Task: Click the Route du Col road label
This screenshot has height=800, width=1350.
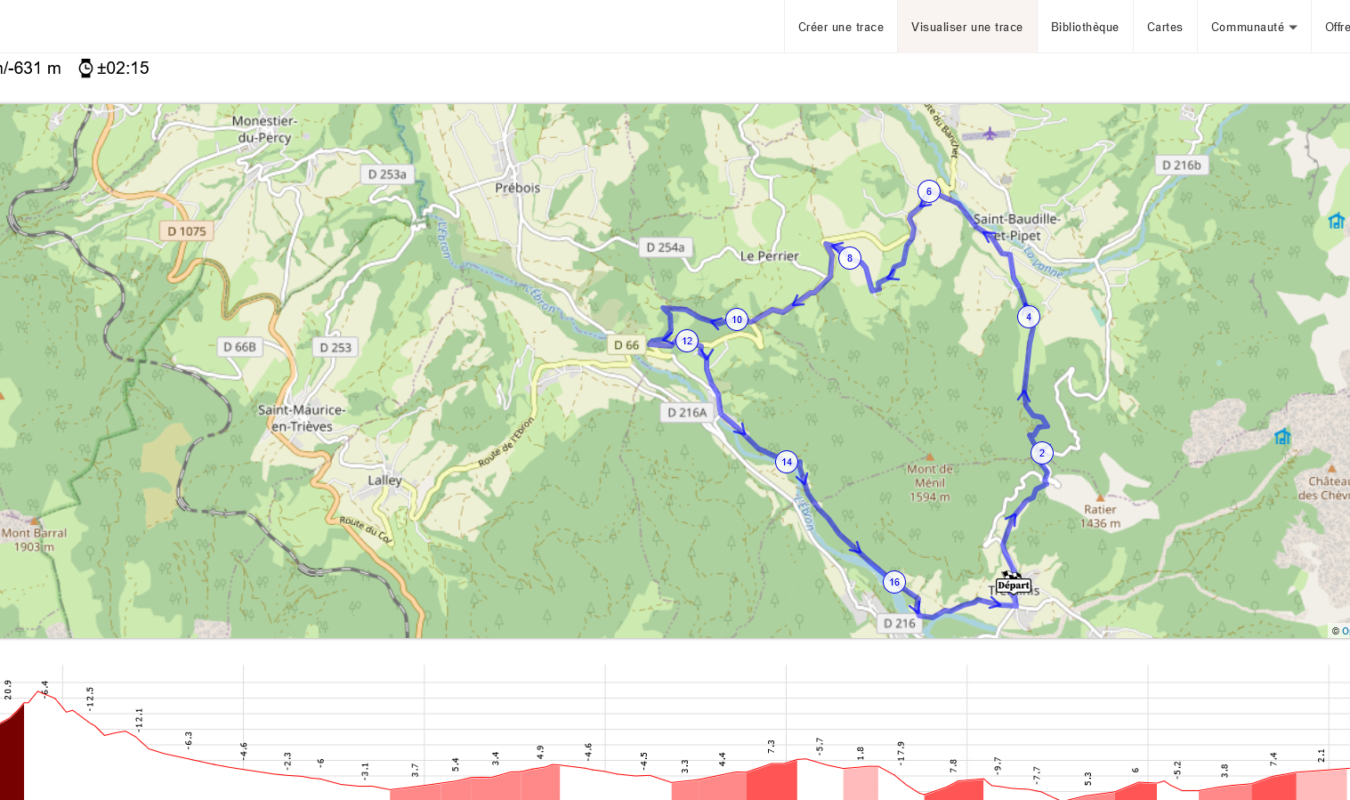Action: (364, 529)
